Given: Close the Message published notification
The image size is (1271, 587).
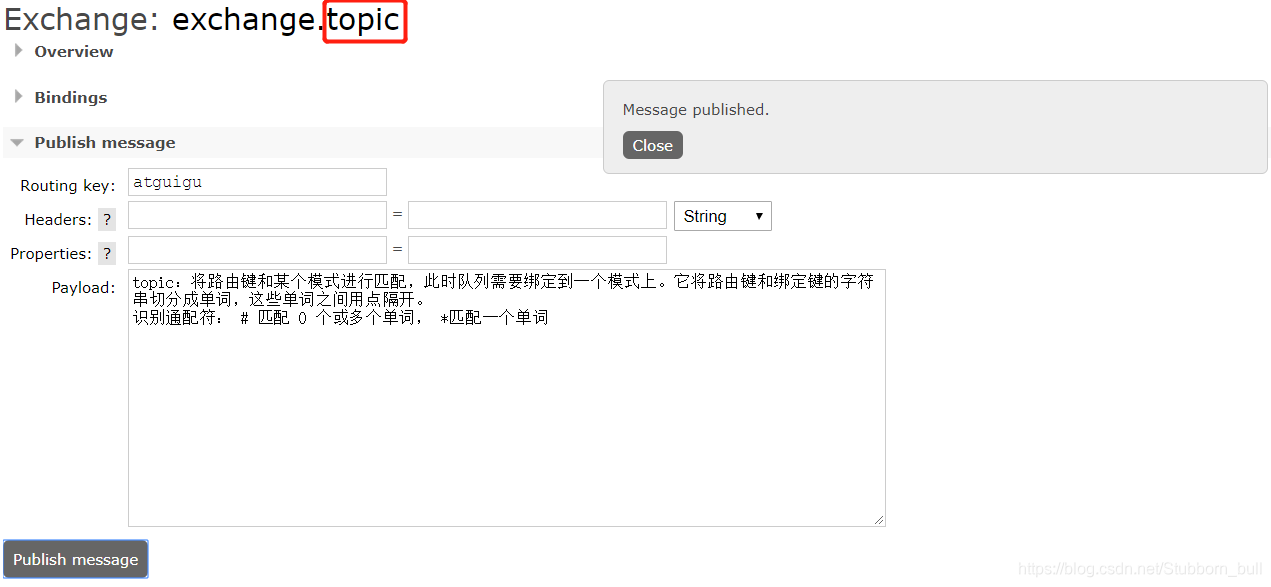Looking at the screenshot, I should point(652,145).
